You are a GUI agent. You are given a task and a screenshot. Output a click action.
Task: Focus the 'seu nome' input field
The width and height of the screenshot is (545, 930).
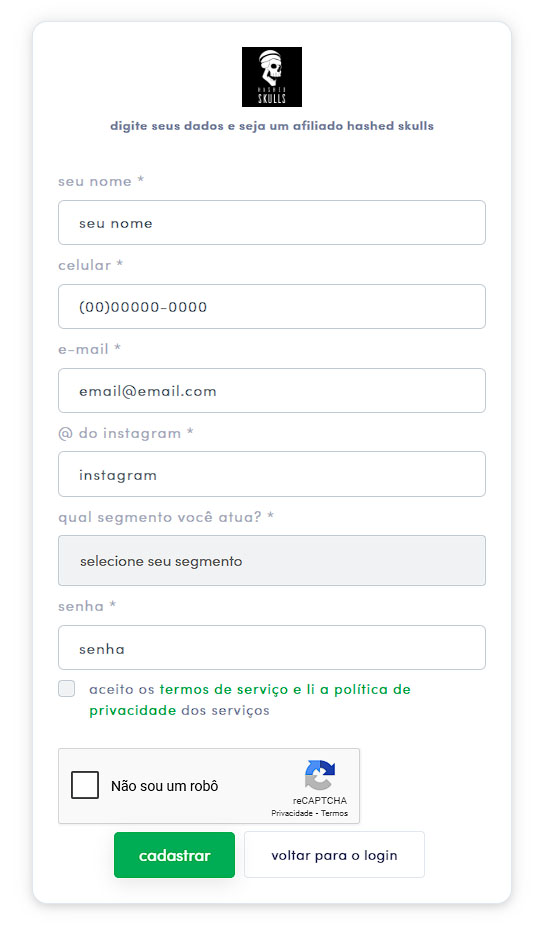tap(272, 222)
